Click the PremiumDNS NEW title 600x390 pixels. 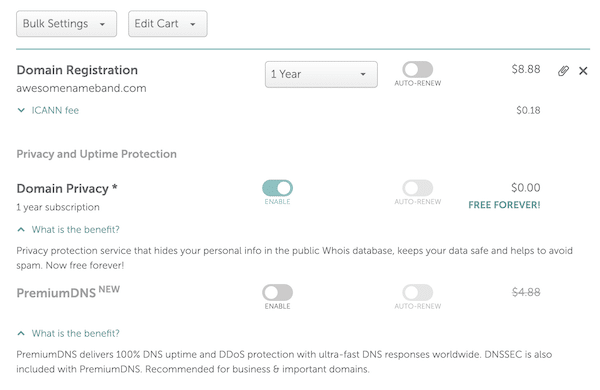68,292
